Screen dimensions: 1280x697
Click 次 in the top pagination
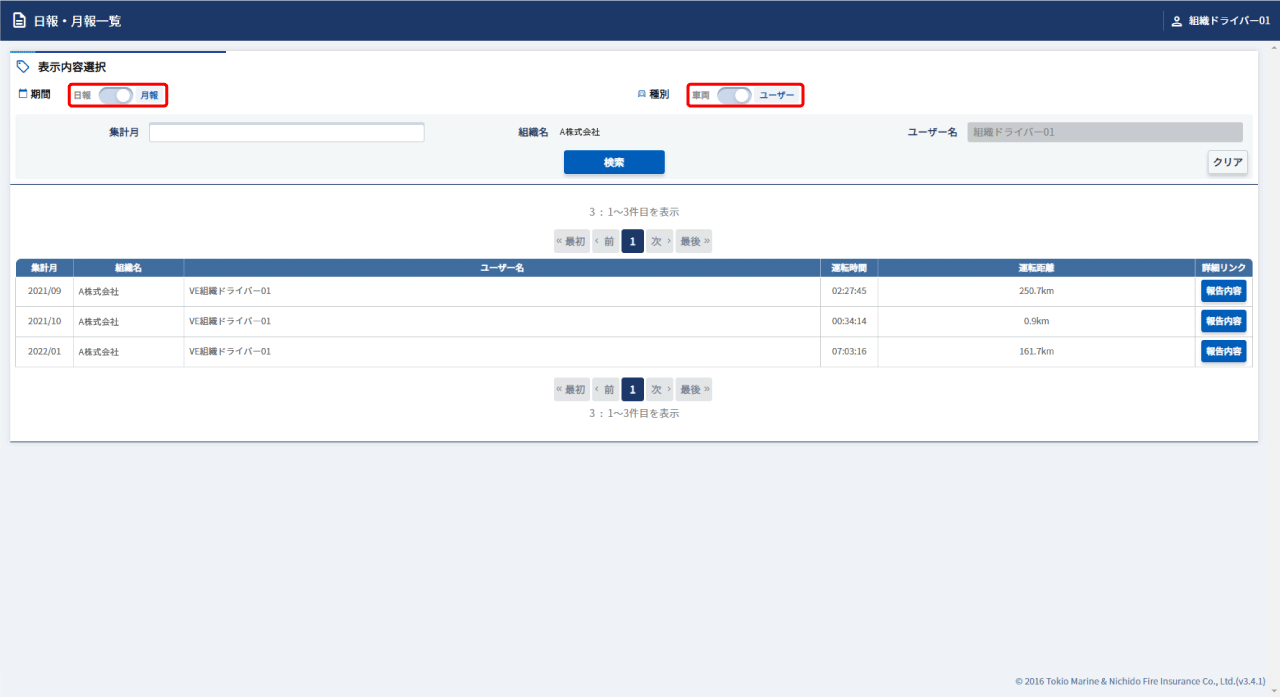659,241
